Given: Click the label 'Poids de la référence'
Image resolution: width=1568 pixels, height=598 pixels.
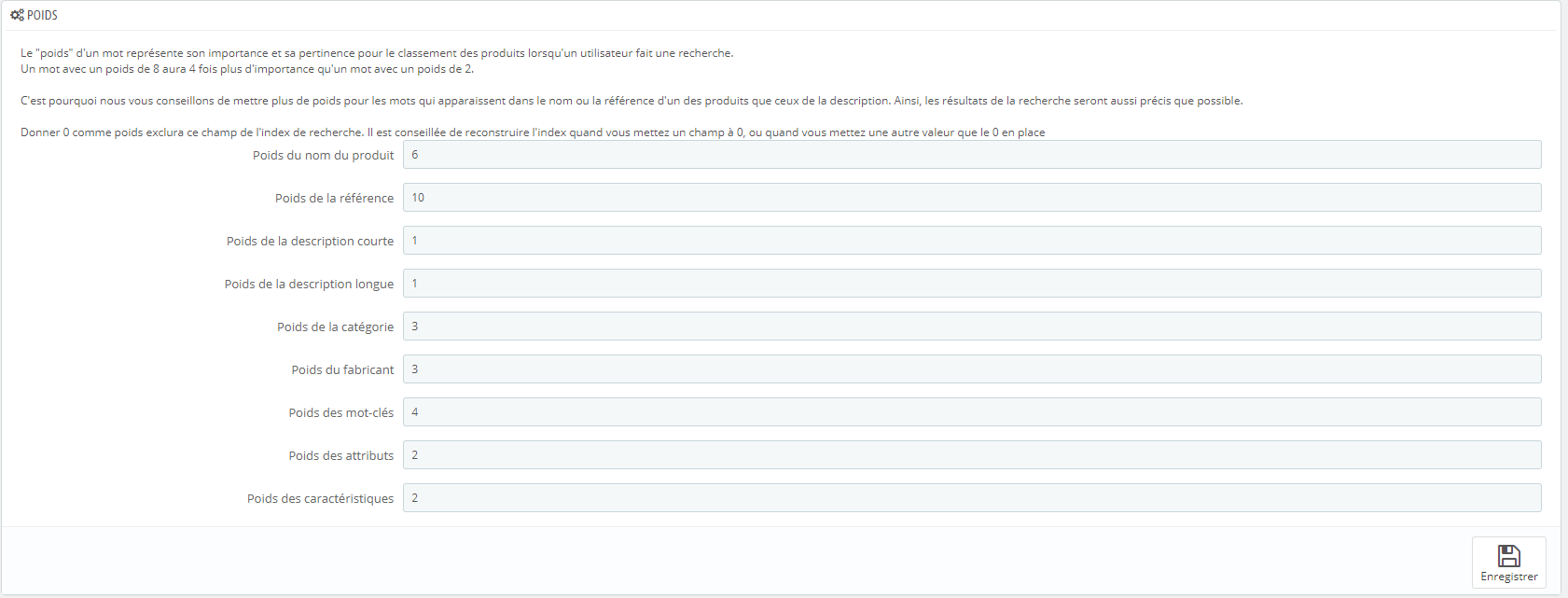Looking at the screenshot, I should click(x=335, y=199).
